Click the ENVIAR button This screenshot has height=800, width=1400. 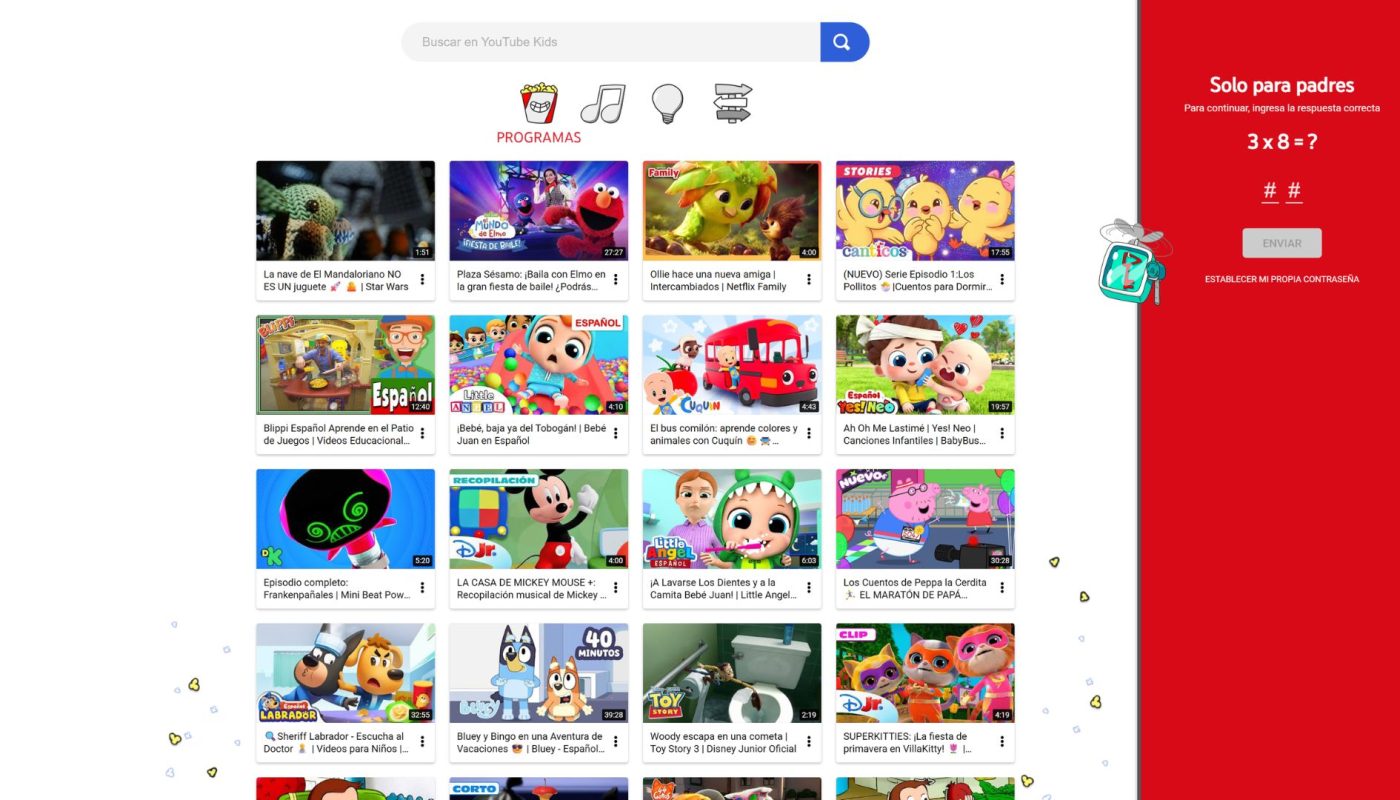click(x=1282, y=243)
